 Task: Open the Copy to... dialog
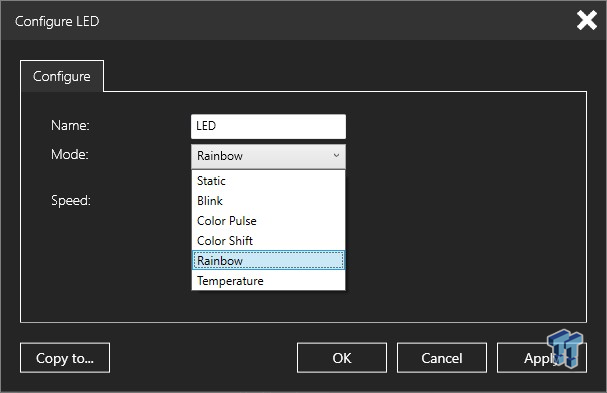click(x=65, y=358)
